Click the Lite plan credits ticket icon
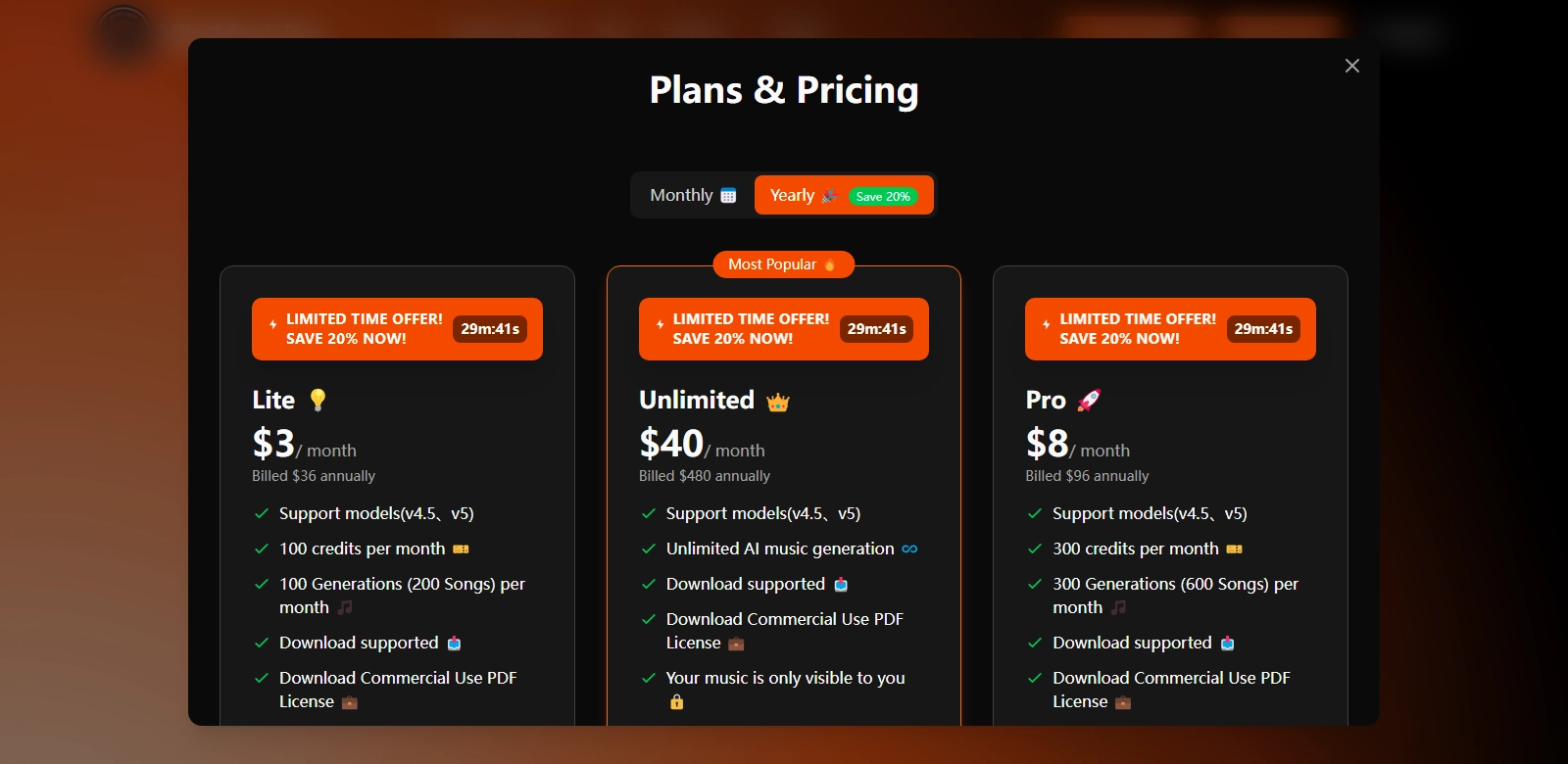Image resolution: width=1568 pixels, height=764 pixels. (x=461, y=549)
